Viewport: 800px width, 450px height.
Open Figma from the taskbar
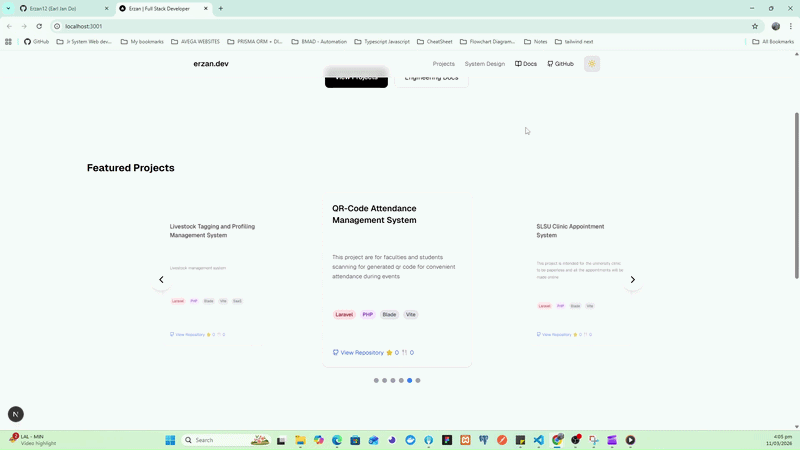click(447, 440)
